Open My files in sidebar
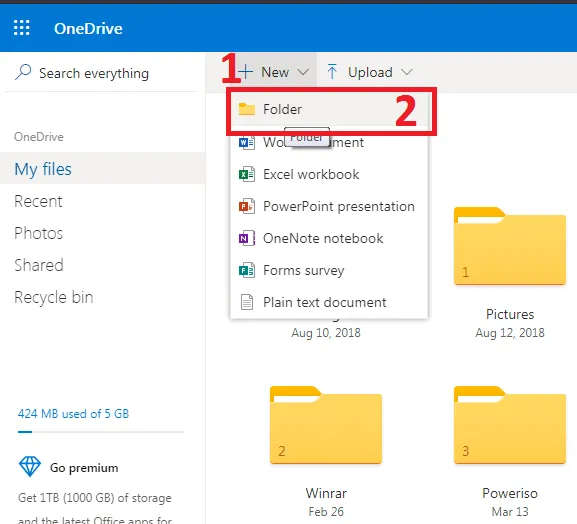 (x=103, y=169)
